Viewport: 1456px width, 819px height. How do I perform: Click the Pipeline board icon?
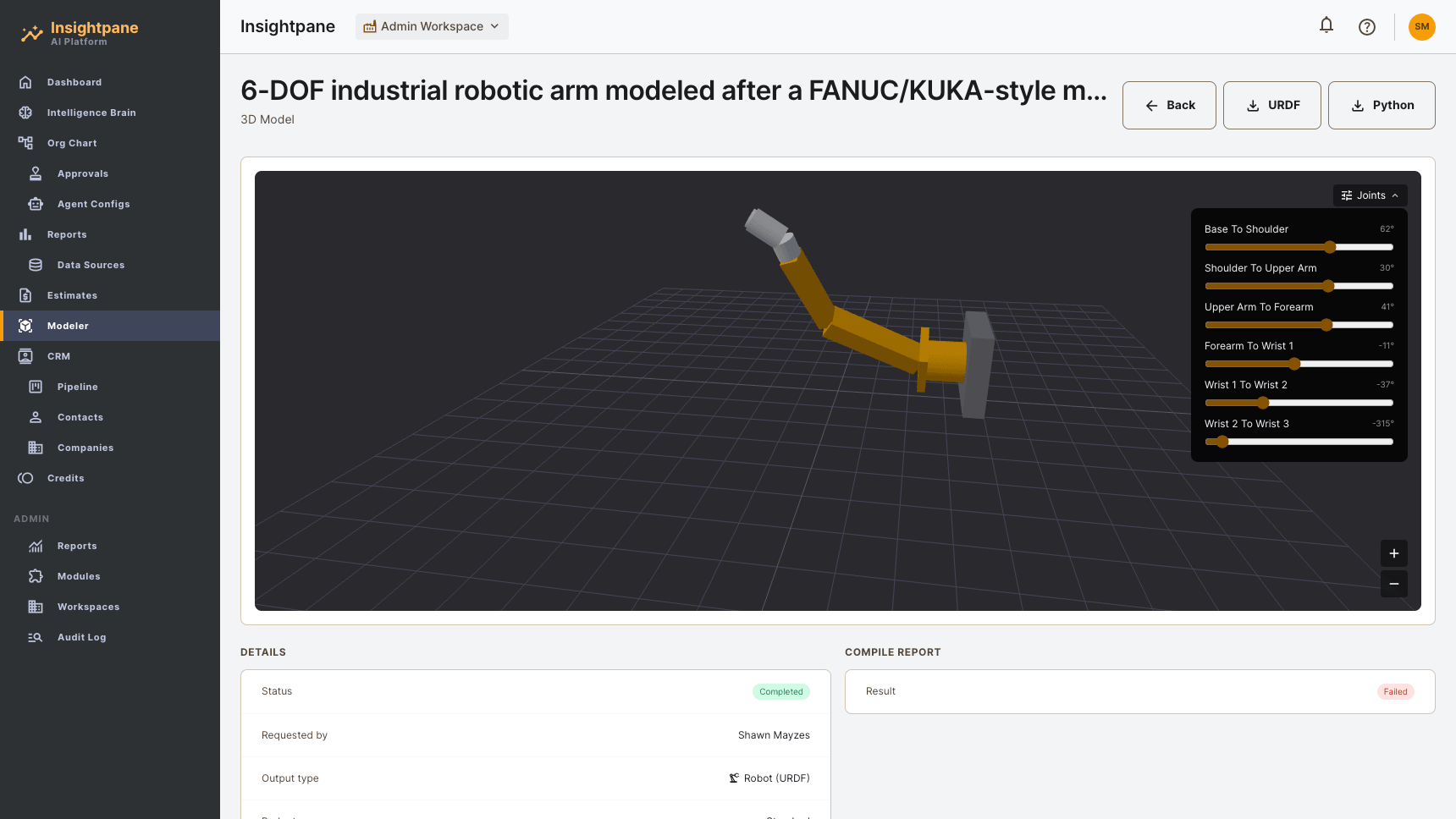point(36,387)
